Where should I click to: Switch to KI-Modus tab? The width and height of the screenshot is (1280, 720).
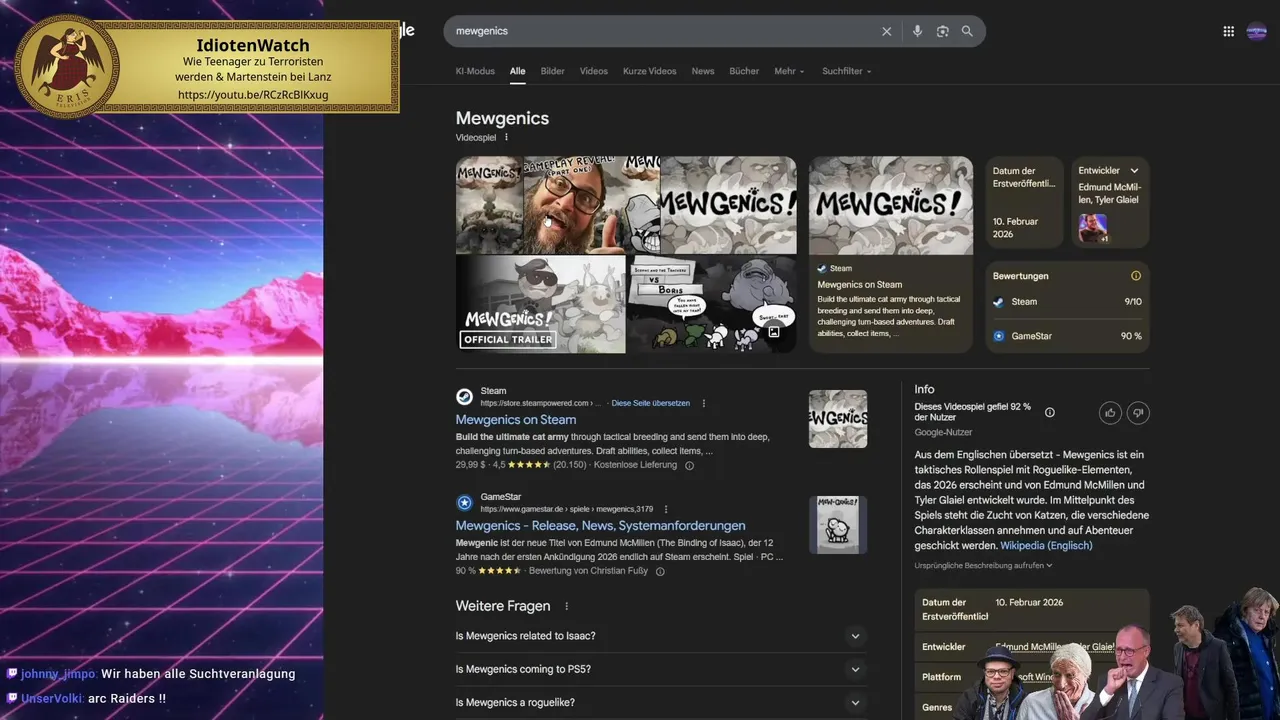click(x=475, y=71)
